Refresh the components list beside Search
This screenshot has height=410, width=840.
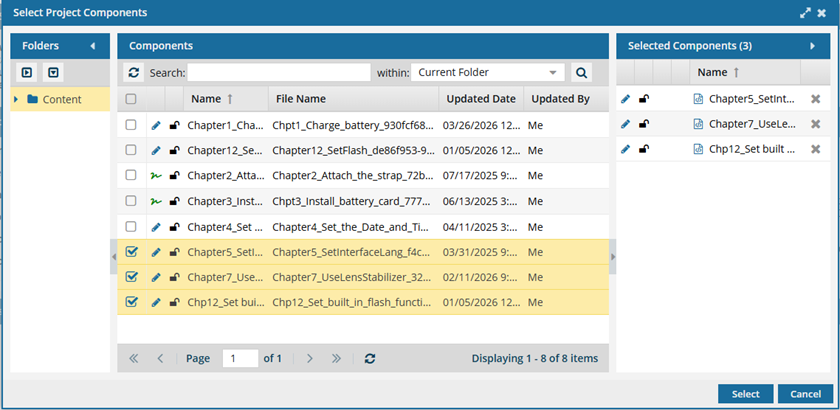pos(134,72)
